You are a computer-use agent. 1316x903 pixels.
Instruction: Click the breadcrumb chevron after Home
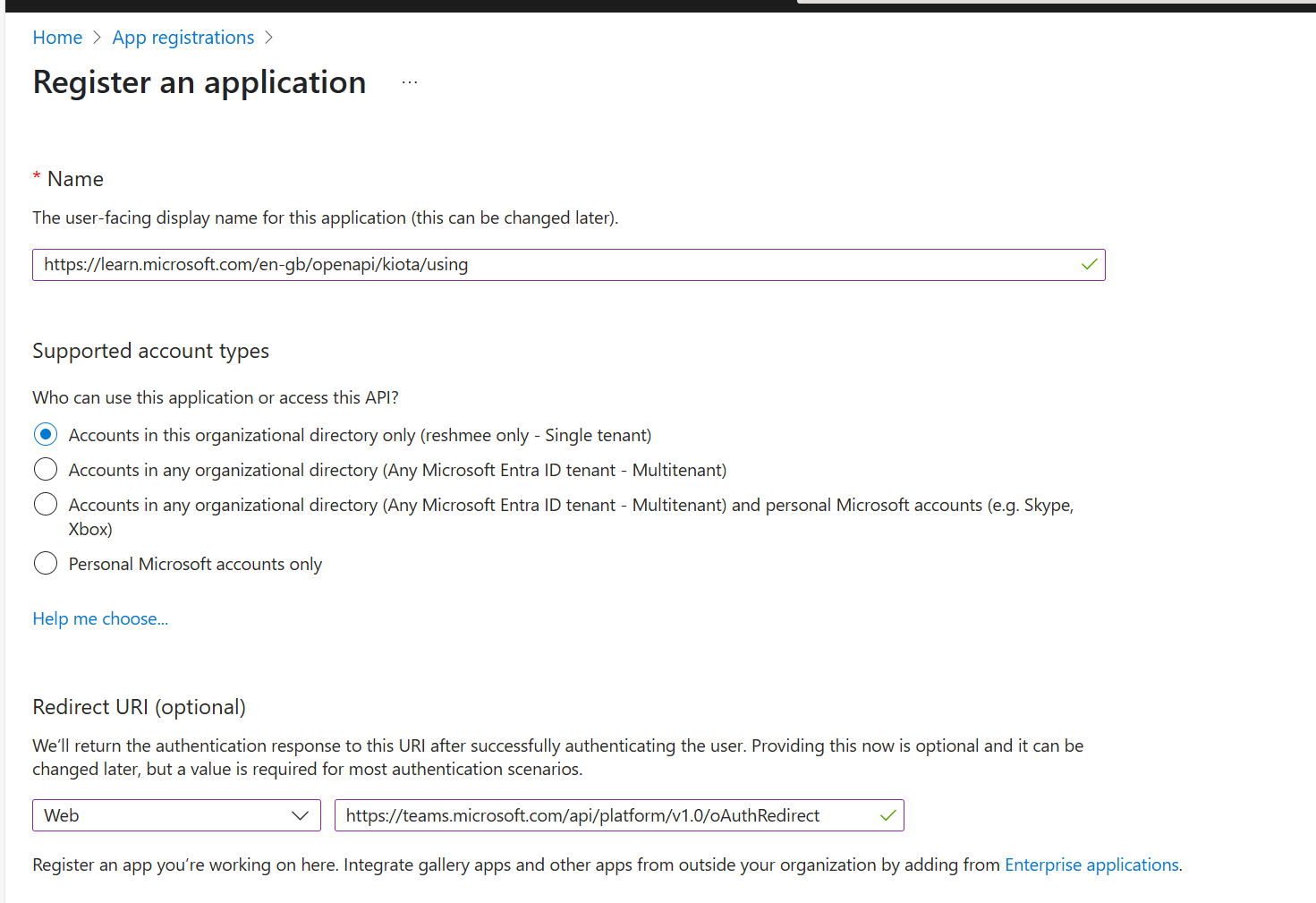coord(96,38)
